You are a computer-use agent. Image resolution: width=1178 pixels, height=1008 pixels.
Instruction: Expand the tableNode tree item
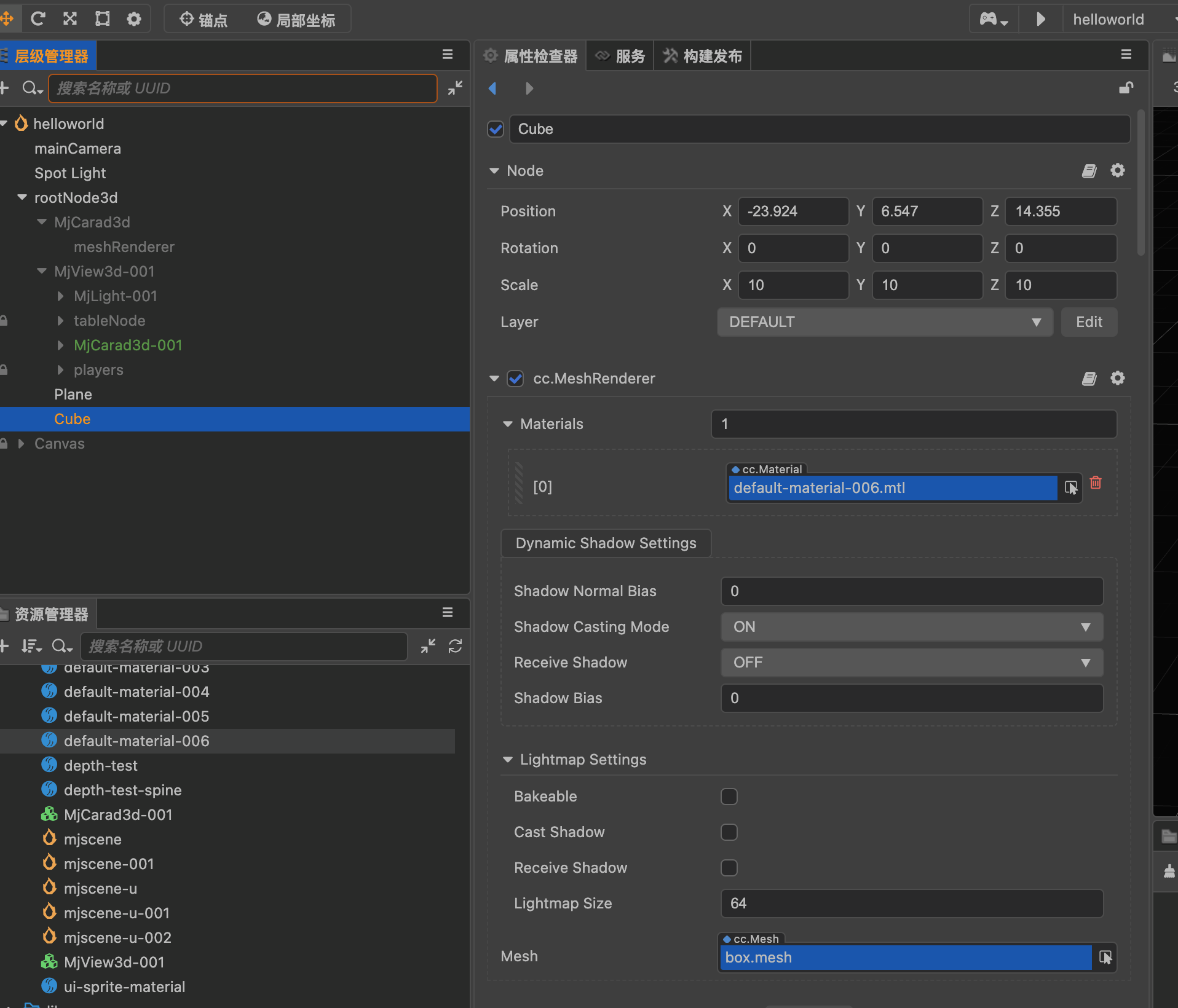(60, 321)
